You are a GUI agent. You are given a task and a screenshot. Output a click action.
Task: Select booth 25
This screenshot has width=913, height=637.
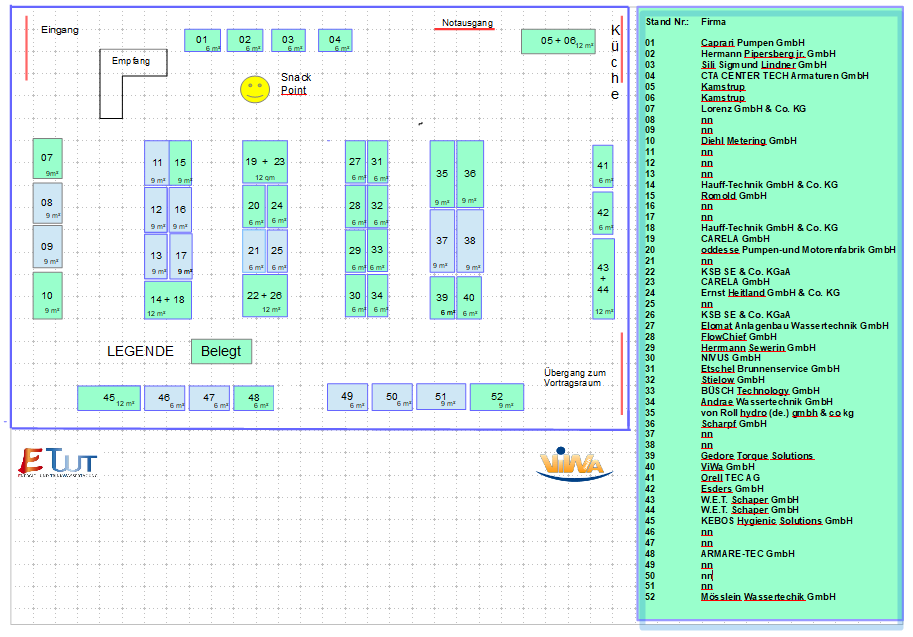[x=277, y=251]
